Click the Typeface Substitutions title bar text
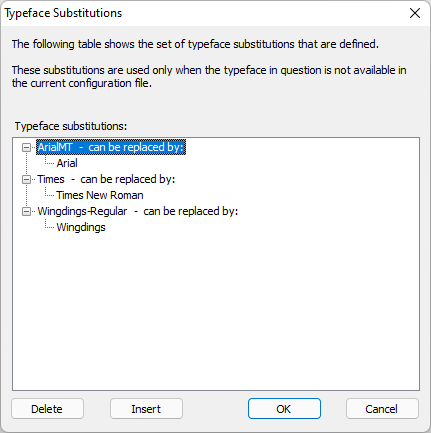 (63, 13)
